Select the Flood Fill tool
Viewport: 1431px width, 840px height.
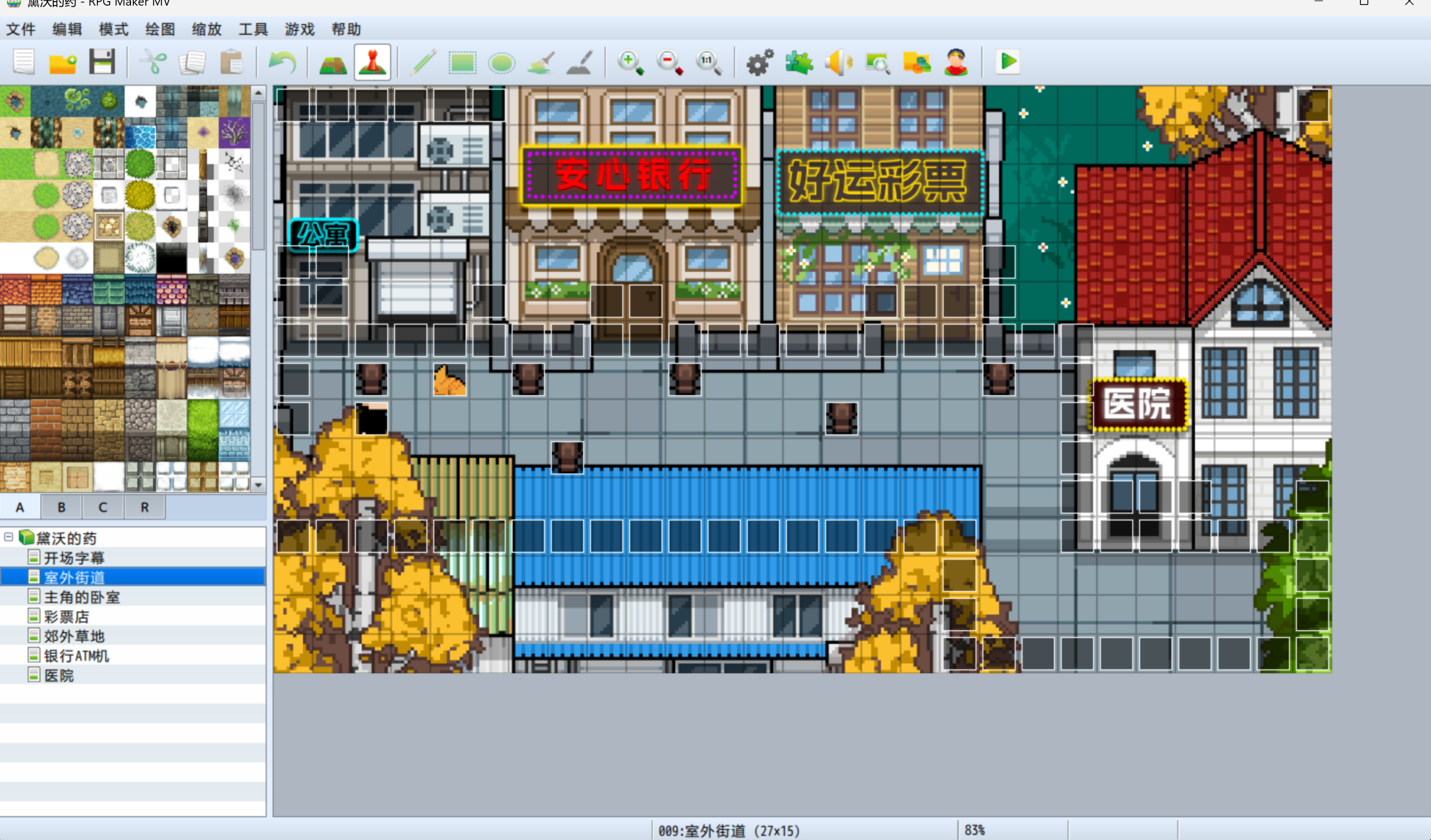pos(541,62)
